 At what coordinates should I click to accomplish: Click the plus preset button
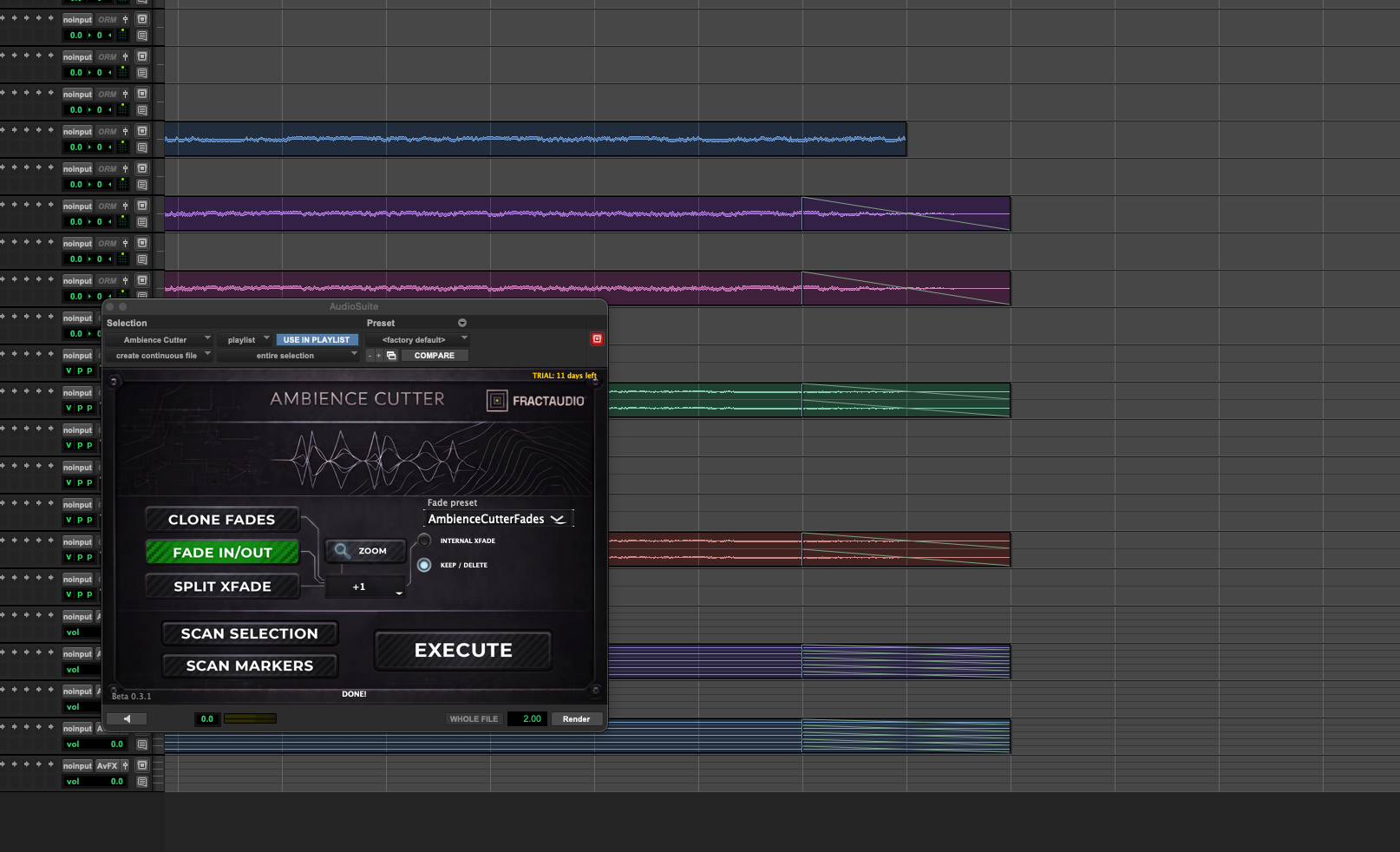click(x=378, y=356)
